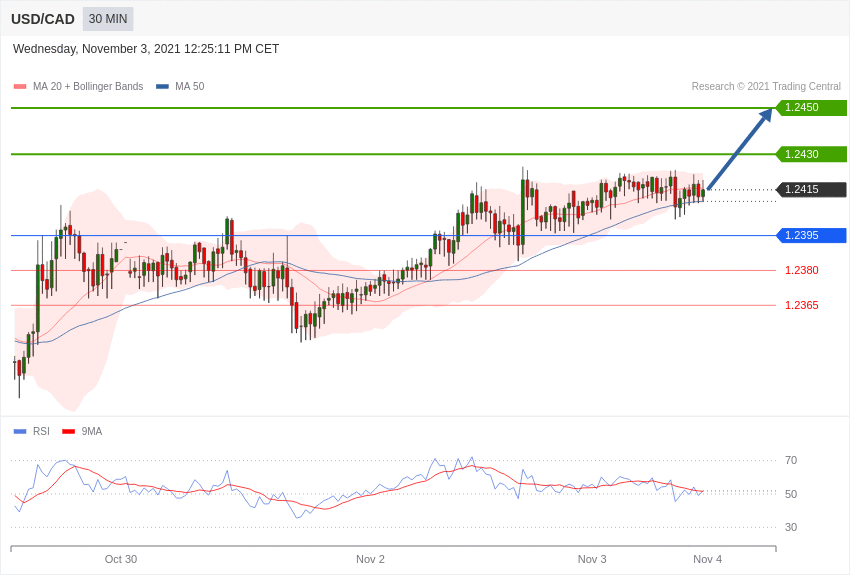Click the blue MA 50 legend swatch
850x576 pixels.
pos(162,87)
